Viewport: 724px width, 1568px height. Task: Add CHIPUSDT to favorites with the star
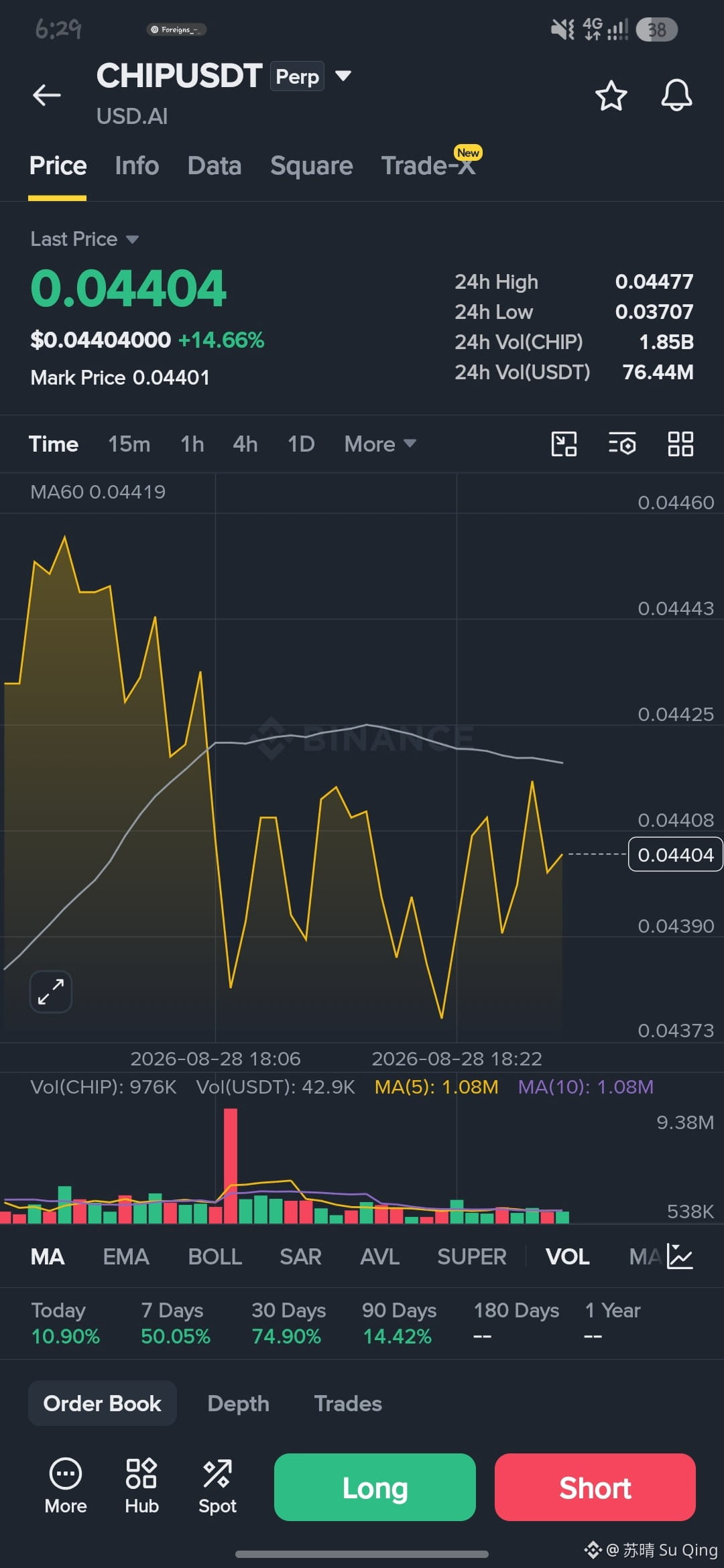(x=611, y=95)
